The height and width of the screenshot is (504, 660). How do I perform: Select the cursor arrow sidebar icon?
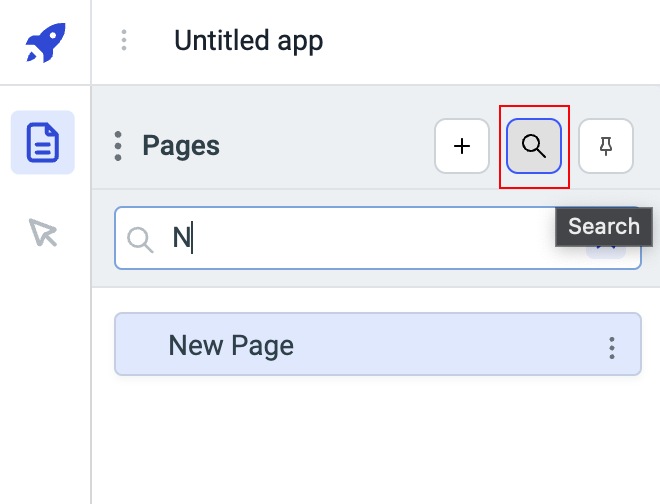point(43,233)
